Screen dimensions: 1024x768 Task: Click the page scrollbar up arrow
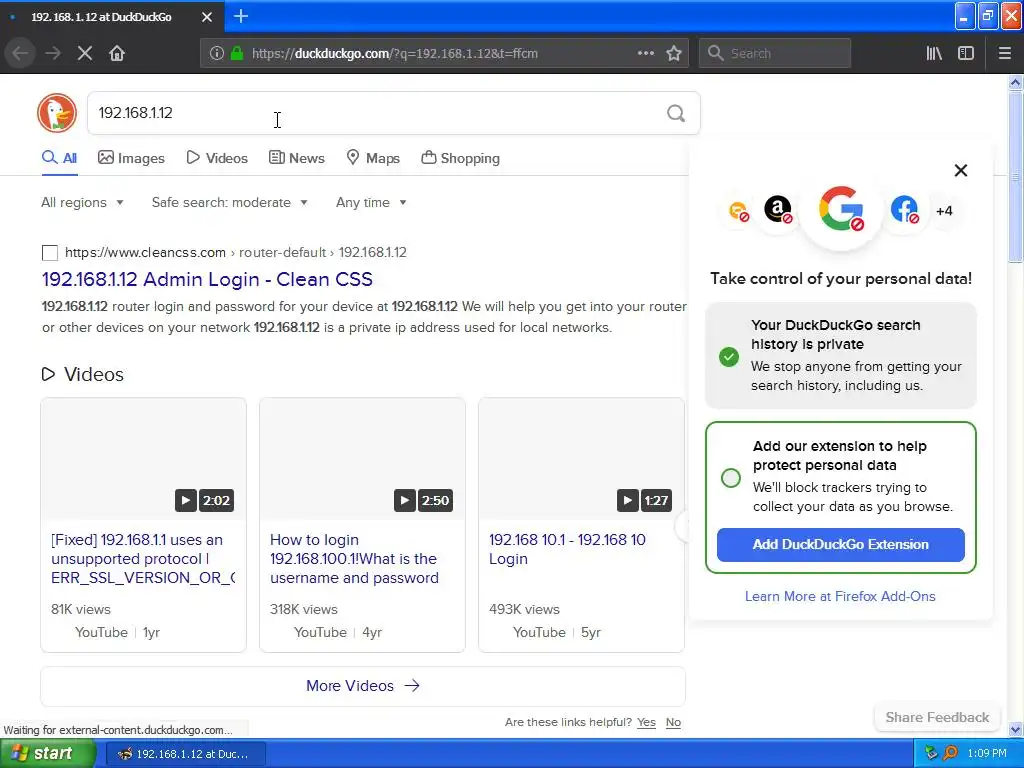pyautogui.click(x=1015, y=82)
